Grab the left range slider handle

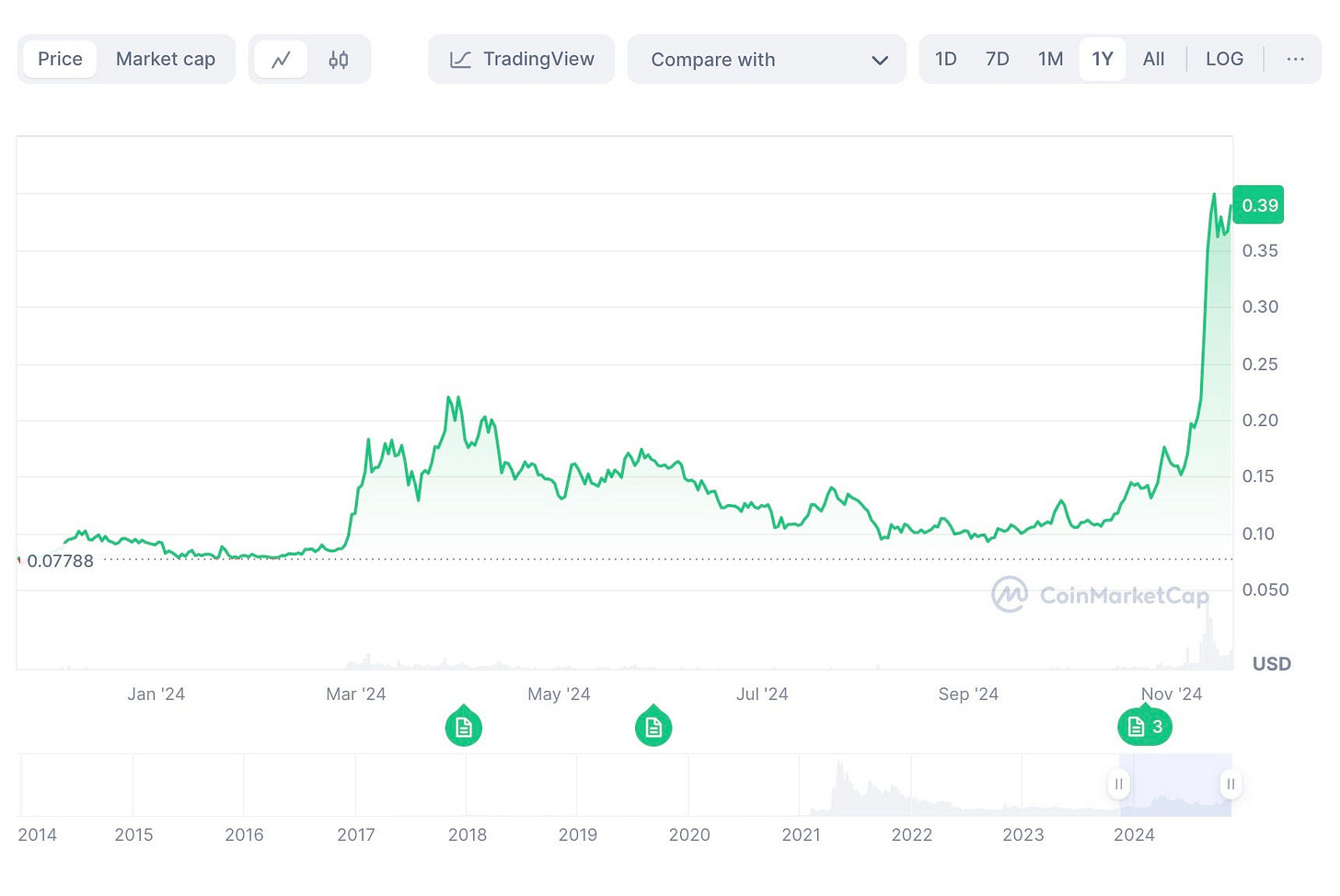1119,785
